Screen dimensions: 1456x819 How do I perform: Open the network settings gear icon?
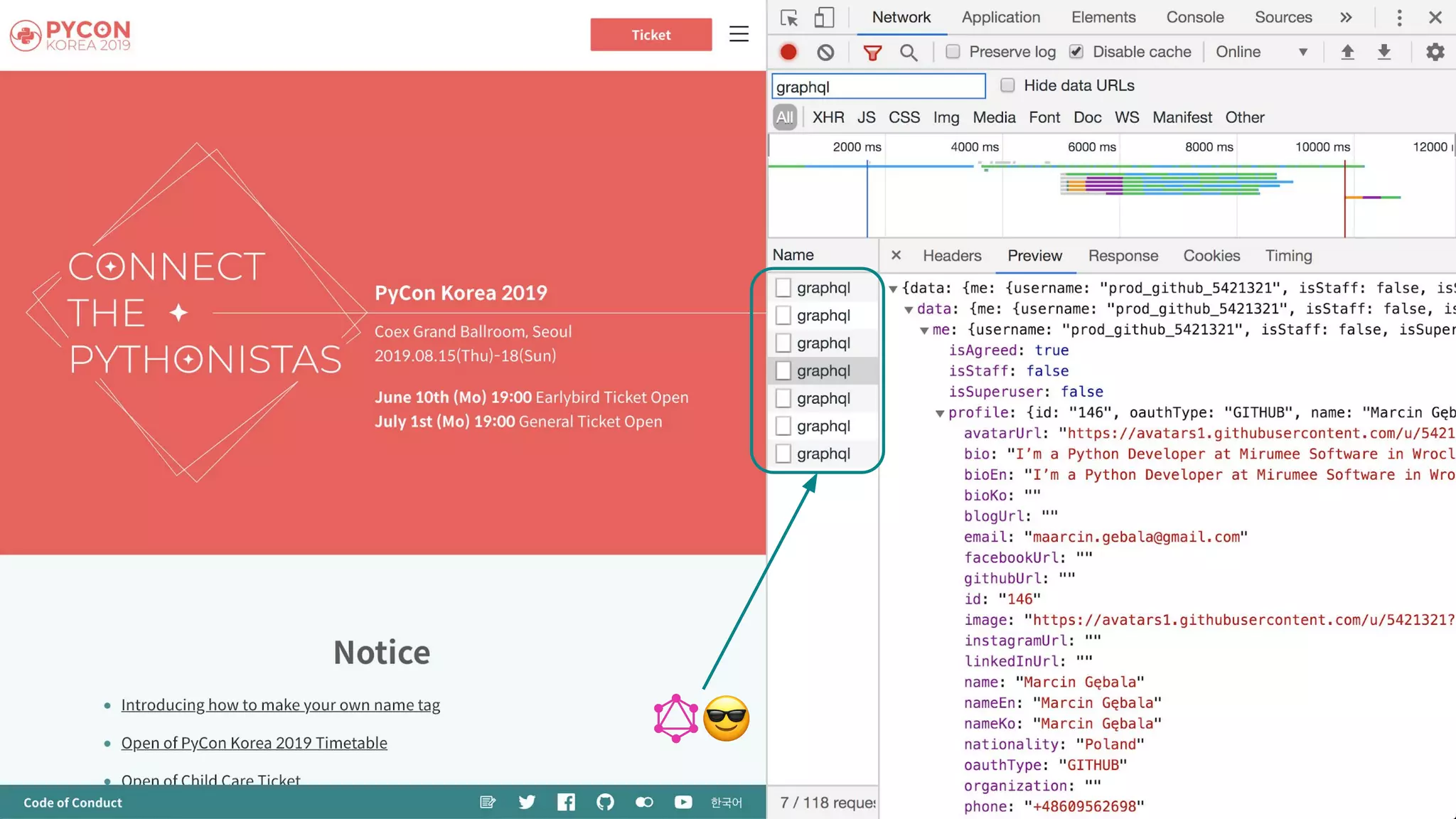pyautogui.click(x=1435, y=52)
